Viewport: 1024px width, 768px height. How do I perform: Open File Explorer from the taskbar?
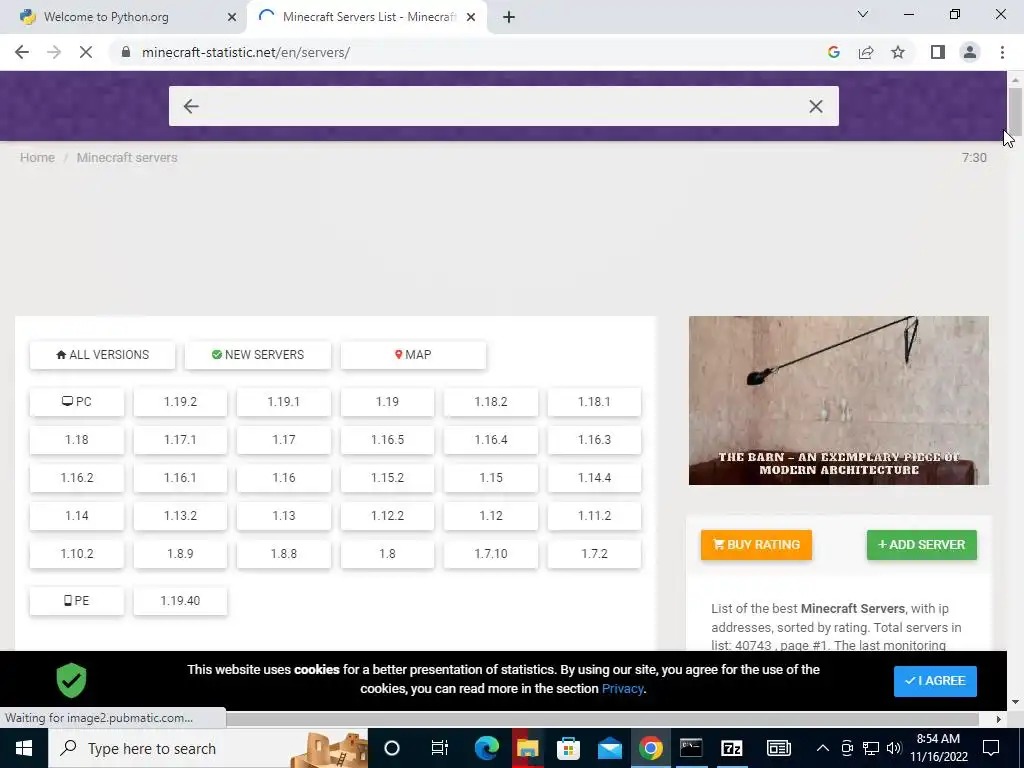tap(527, 748)
